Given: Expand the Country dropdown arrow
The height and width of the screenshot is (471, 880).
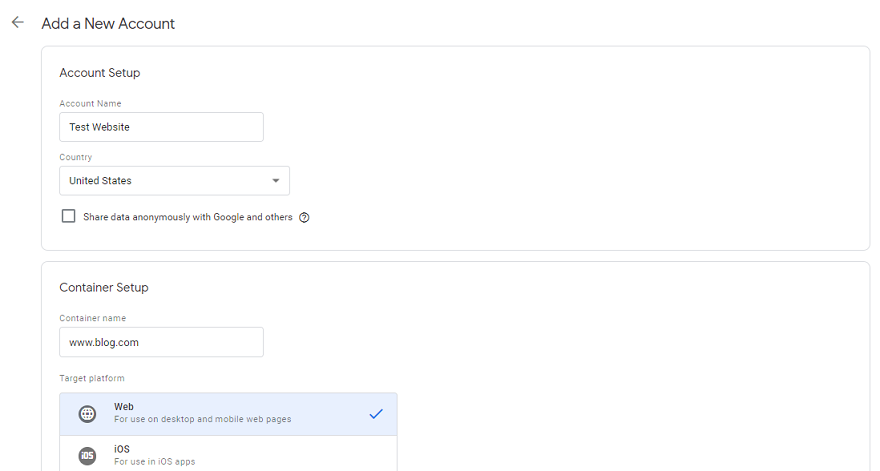Looking at the screenshot, I should 276,181.
